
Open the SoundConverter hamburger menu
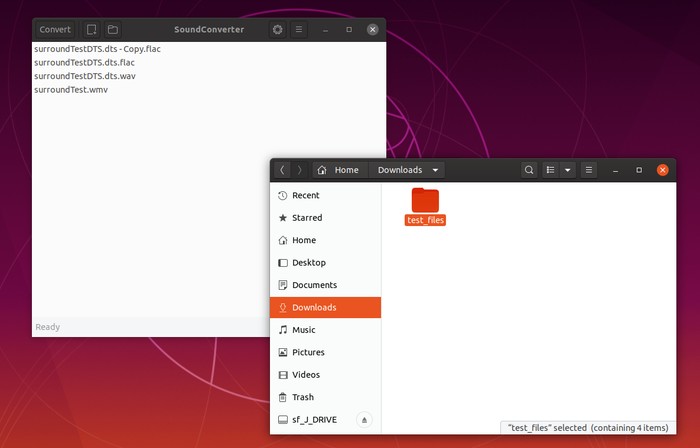click(299, 29)
